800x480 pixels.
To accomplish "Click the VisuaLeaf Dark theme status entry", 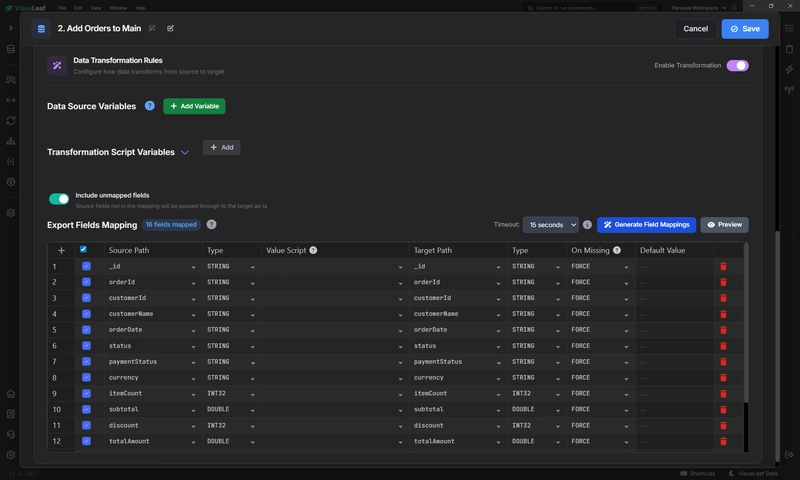I will (753, 473).
